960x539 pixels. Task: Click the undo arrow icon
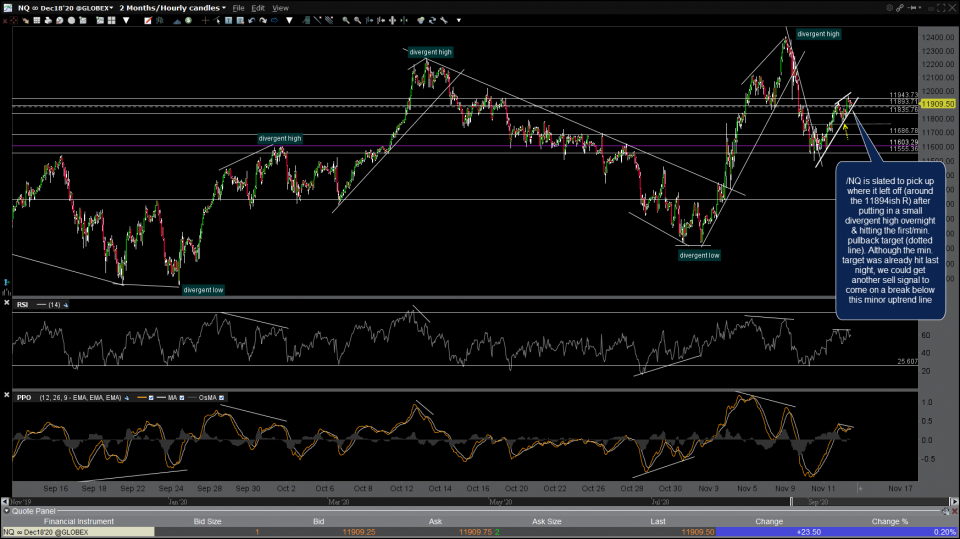pos(252,20)
